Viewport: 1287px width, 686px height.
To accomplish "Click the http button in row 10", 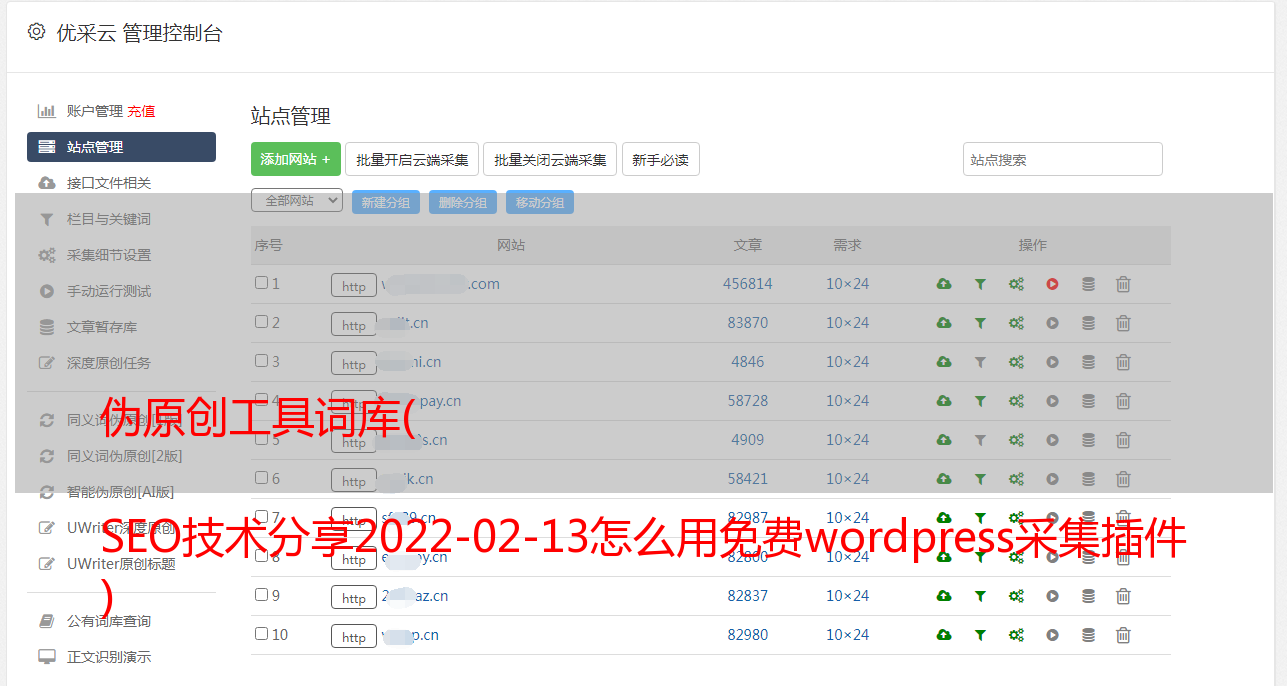I will [x=354, y=637].
